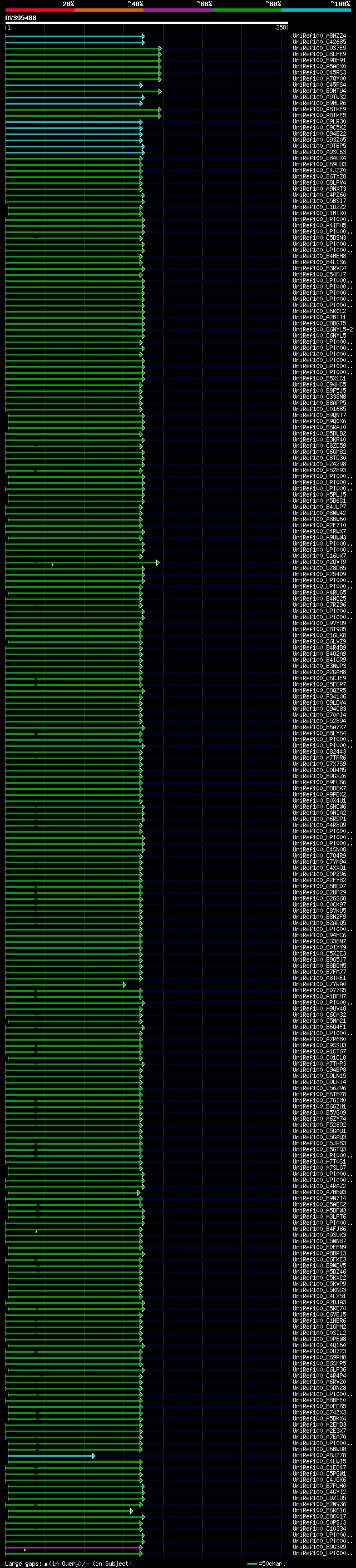Select hit UniRef100_Q16UK8
The height and width of the screenshot is (1568, 356).
[319, 635]
